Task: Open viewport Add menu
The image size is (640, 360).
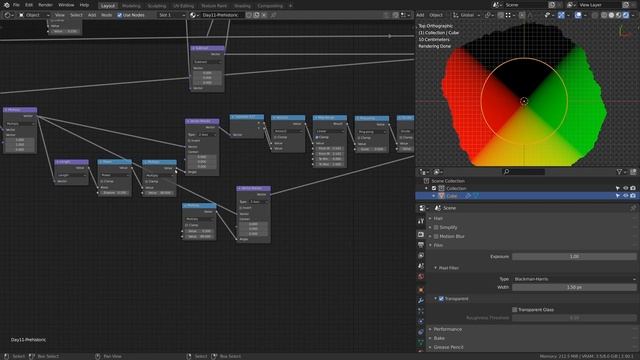Action: [x=420, y=15]
